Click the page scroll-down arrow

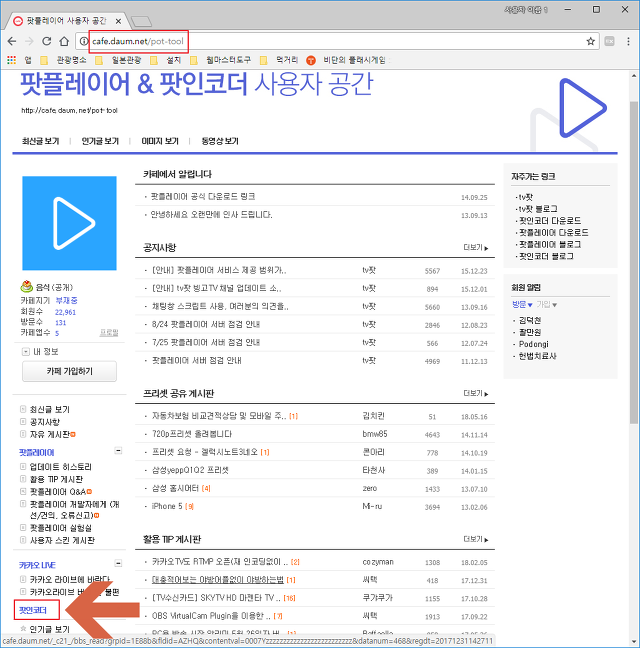coord(634,641)
